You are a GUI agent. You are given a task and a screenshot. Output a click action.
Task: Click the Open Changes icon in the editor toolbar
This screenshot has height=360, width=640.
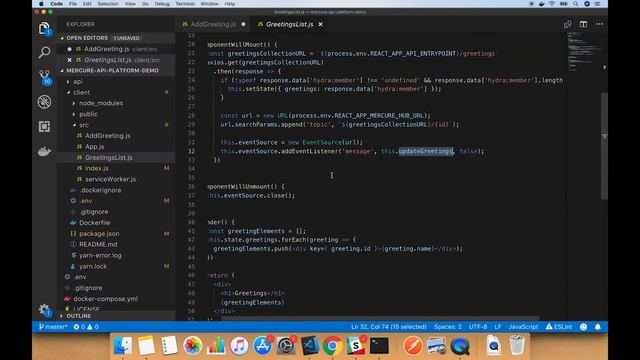[567, 24]
